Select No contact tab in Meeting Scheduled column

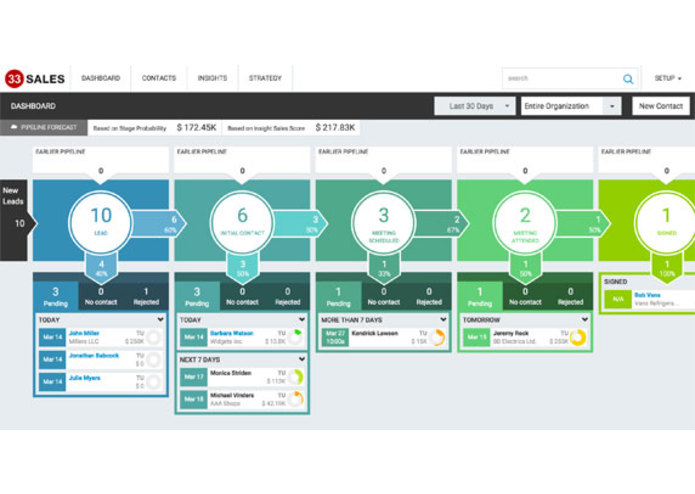coord(384,296)
